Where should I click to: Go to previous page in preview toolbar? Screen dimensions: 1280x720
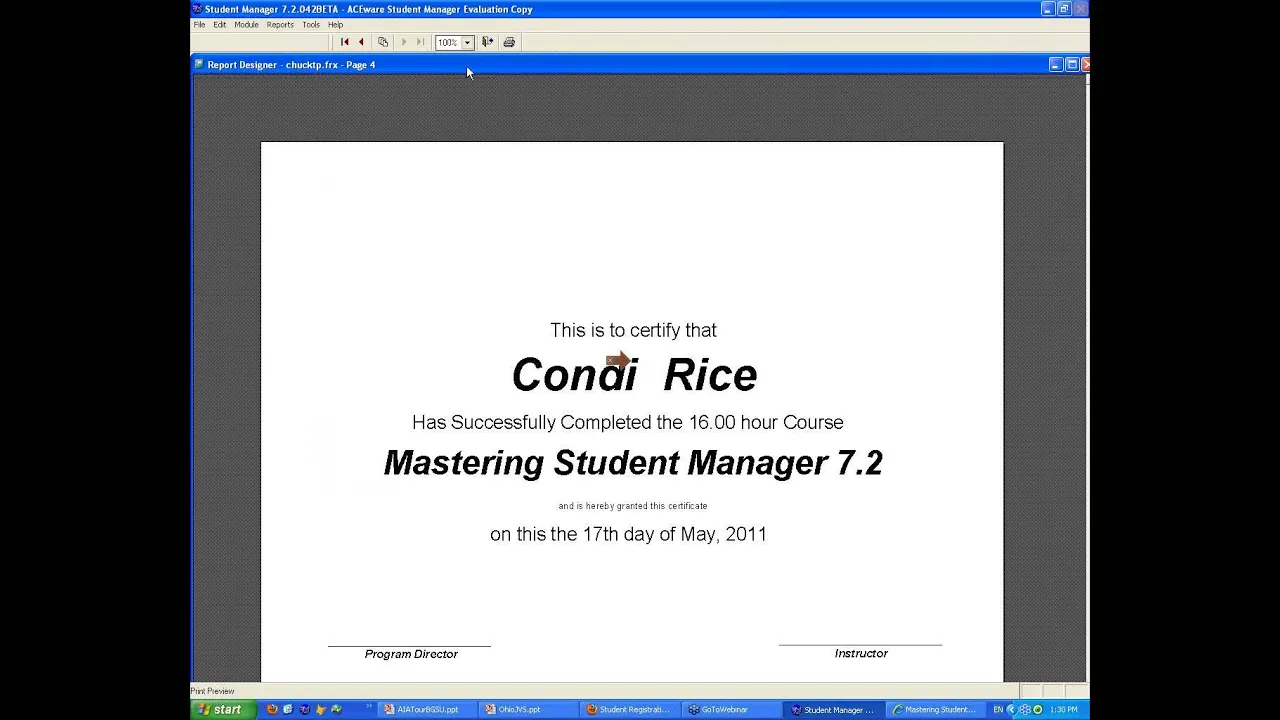coord(361,42)
